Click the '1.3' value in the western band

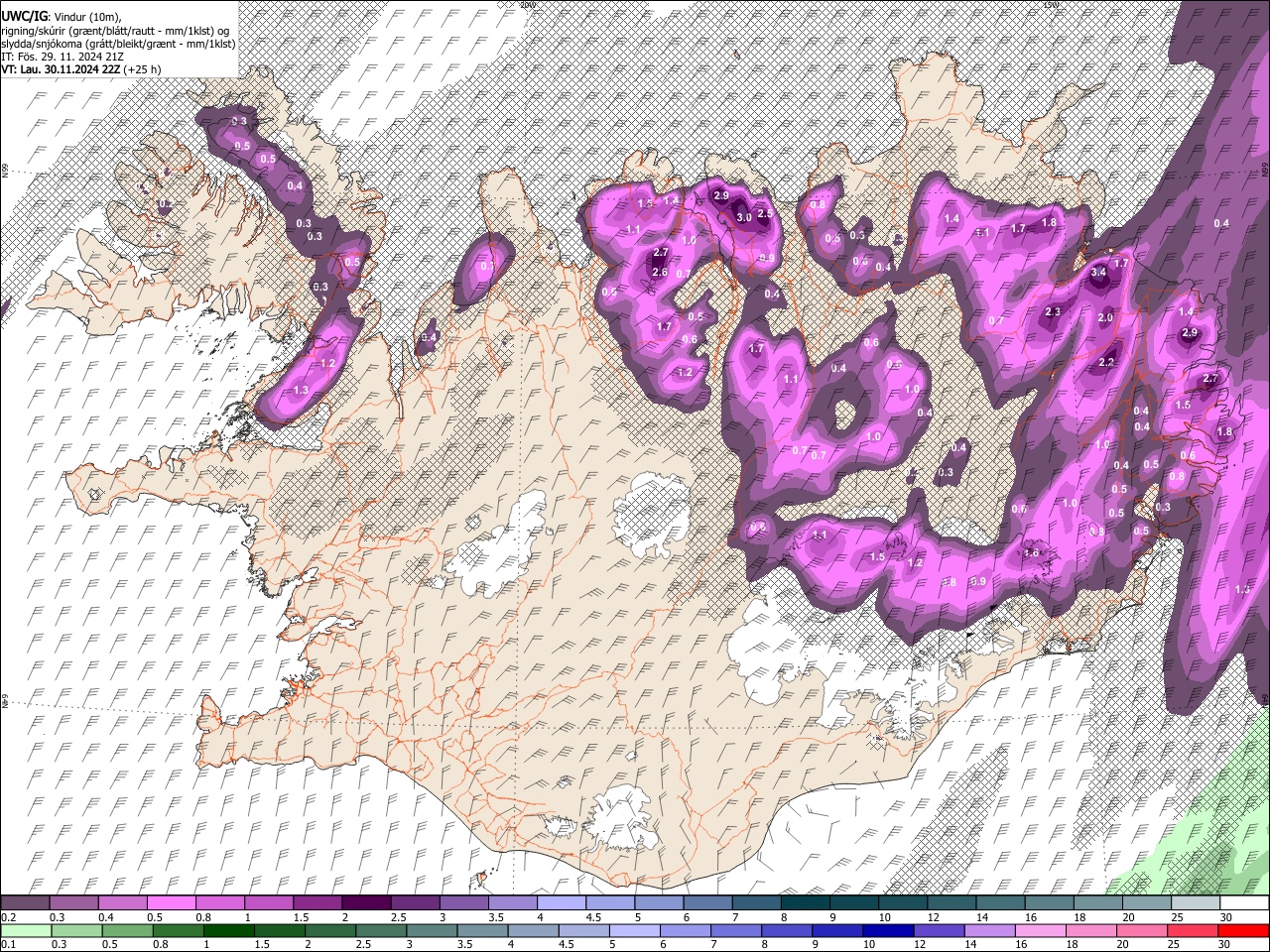pos(301,391)
